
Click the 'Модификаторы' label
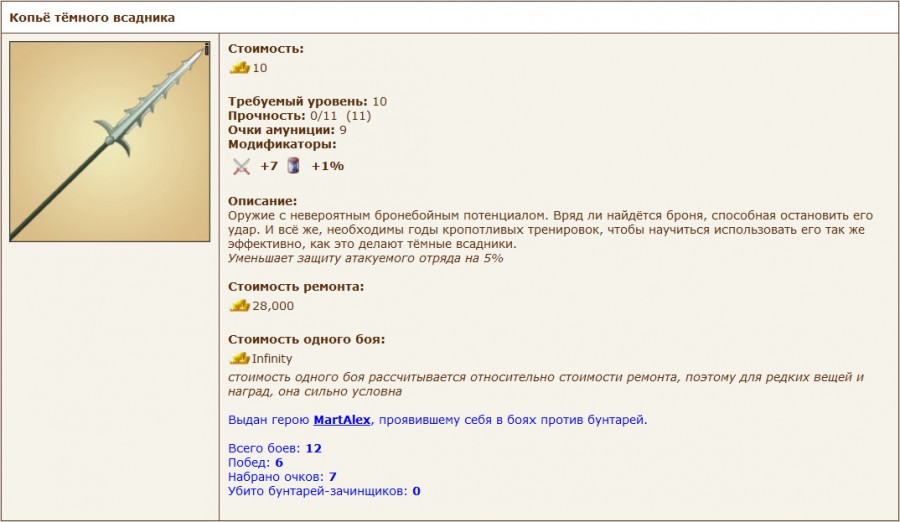click(x=282, y=144)
